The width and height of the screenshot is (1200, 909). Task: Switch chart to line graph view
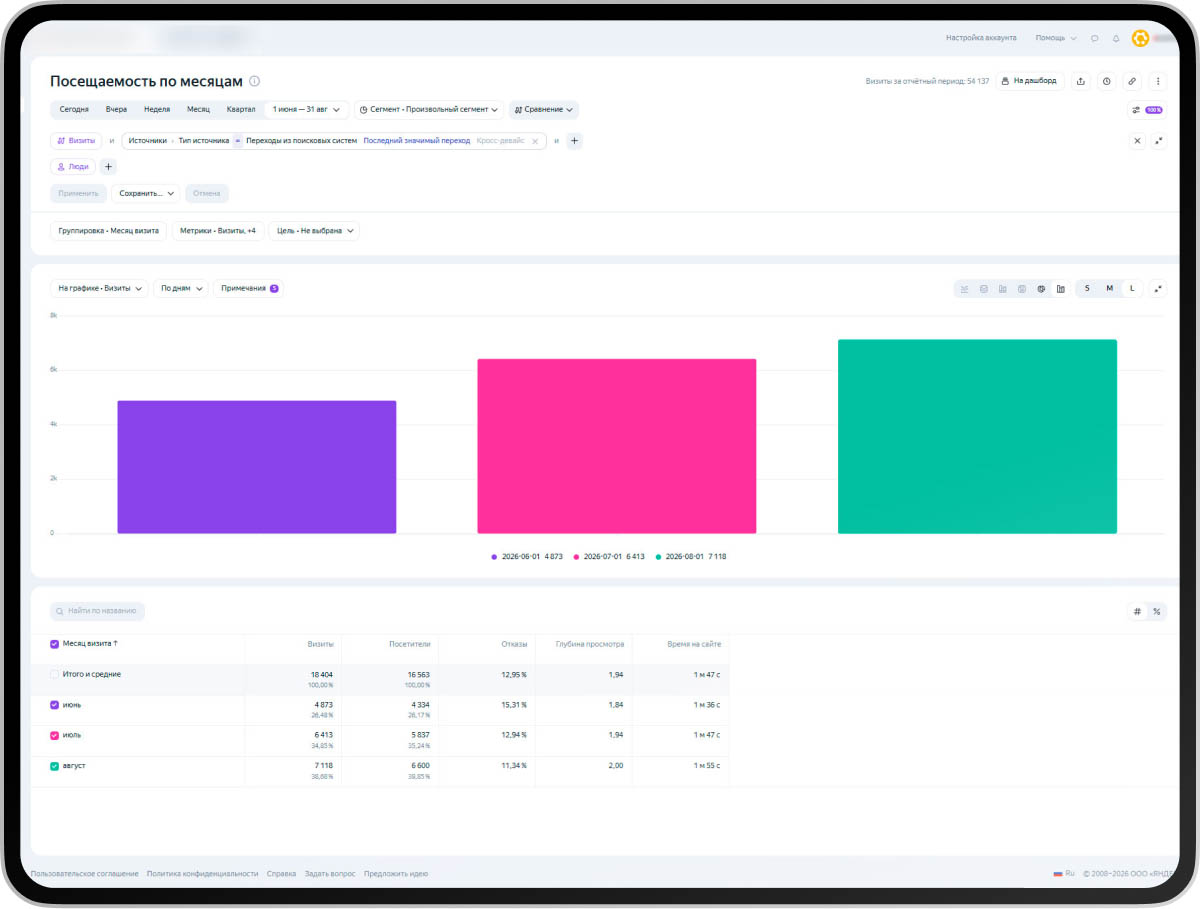click(965, 289)
